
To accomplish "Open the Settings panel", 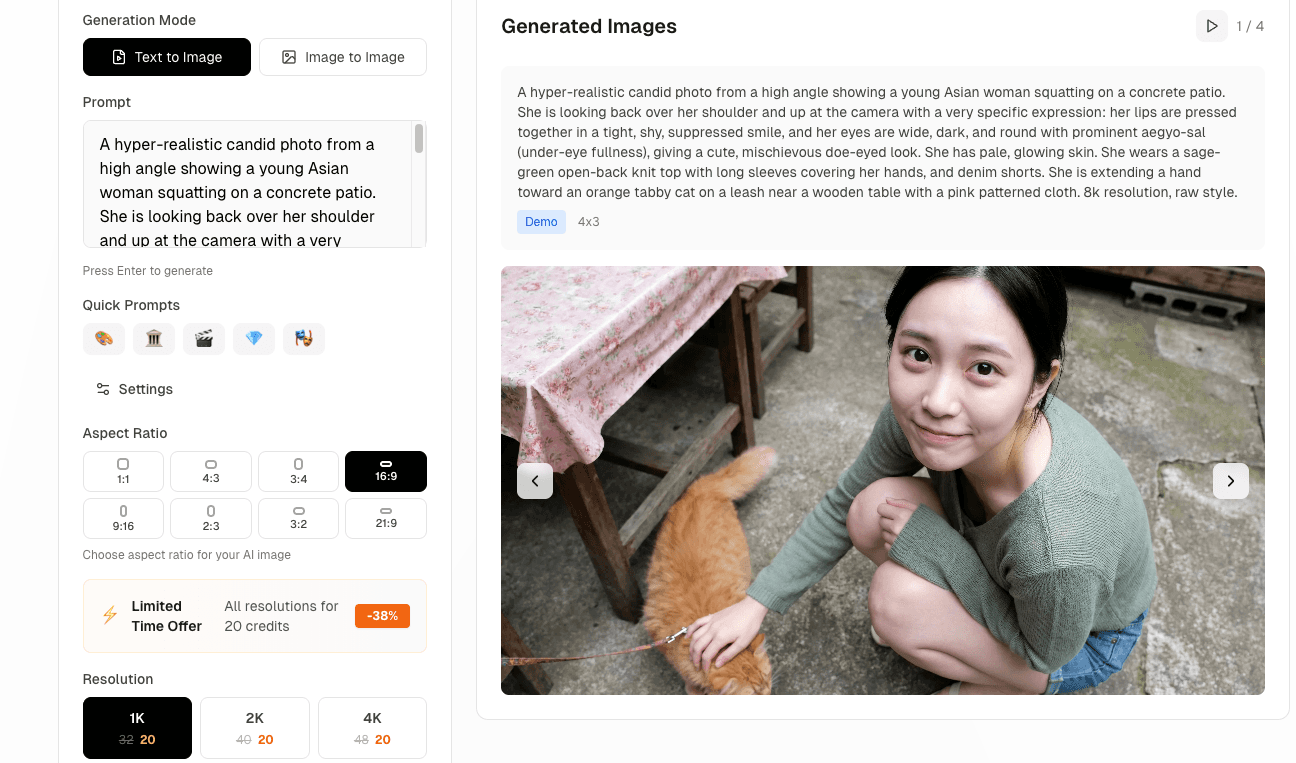I will (x=133, y=389).
